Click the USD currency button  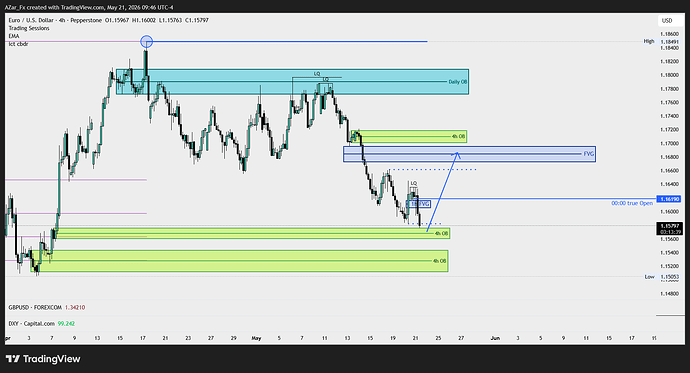667,21
